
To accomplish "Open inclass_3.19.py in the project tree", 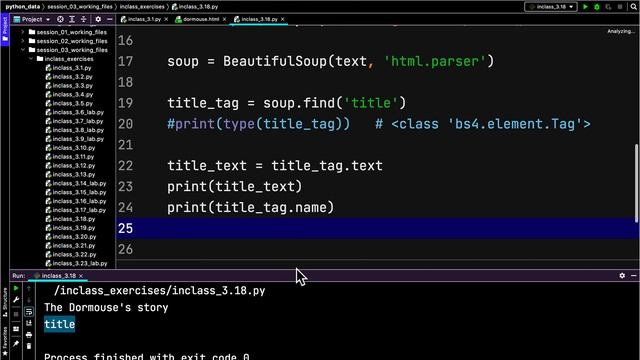I will [x=70, y=228].
